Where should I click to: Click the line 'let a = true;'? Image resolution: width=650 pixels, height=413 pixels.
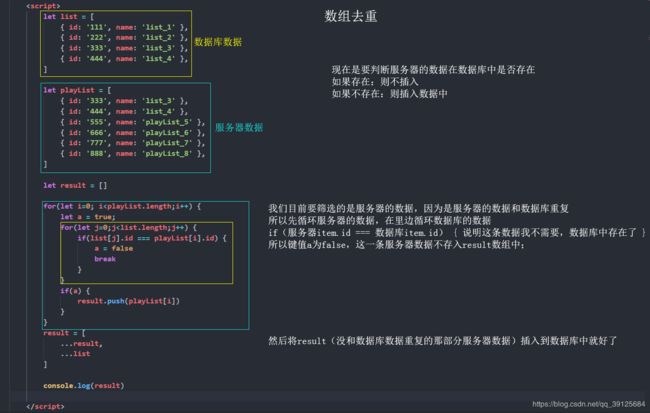point(88,217)
